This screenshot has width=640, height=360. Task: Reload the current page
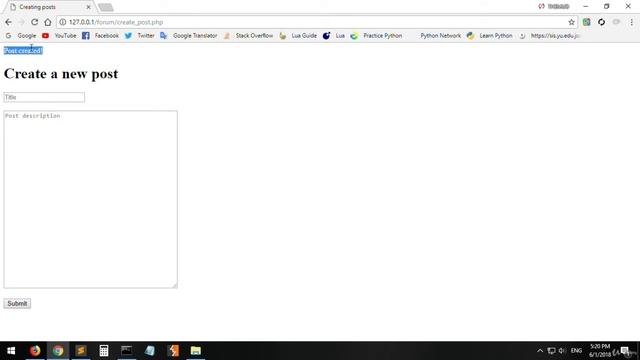click(34, 22)
